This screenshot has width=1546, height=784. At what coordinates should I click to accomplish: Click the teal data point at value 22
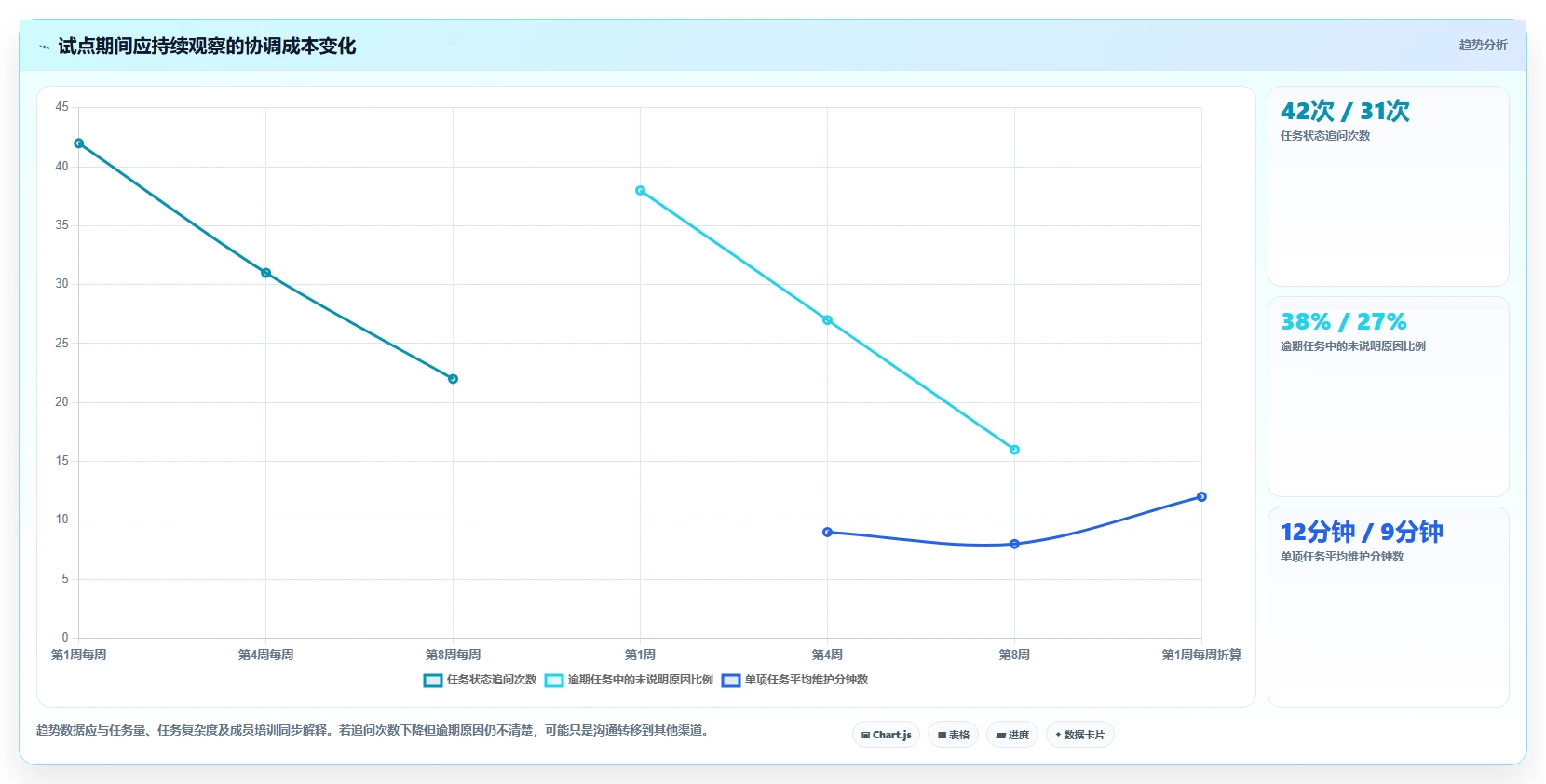tap(454, 379)
